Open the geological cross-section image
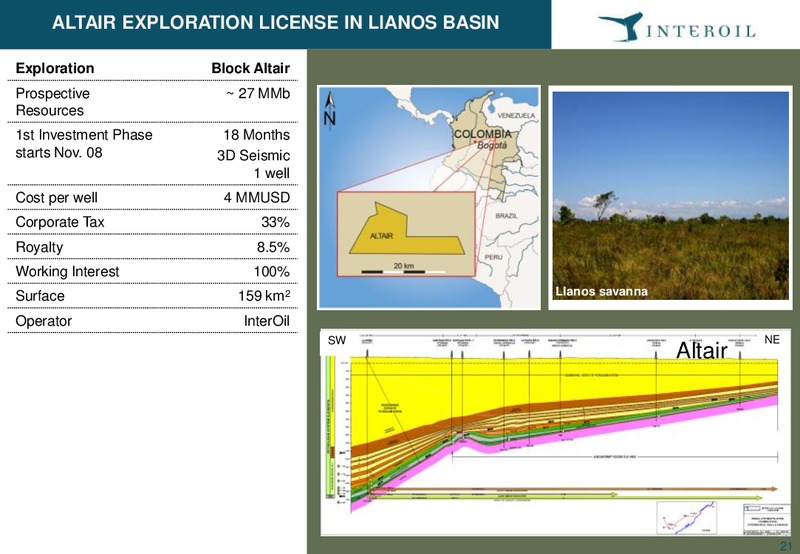The width and height of the screenshot is (800, 554). 556,433
